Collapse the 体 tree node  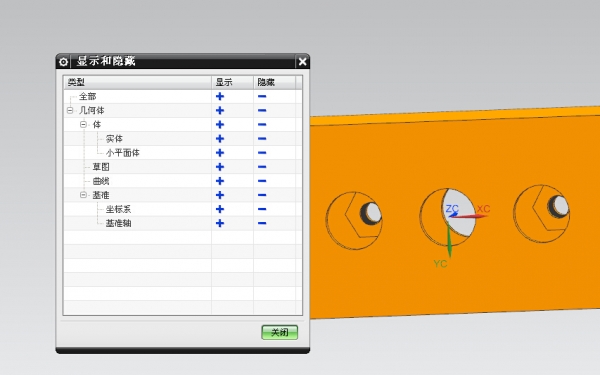[83, 124]
